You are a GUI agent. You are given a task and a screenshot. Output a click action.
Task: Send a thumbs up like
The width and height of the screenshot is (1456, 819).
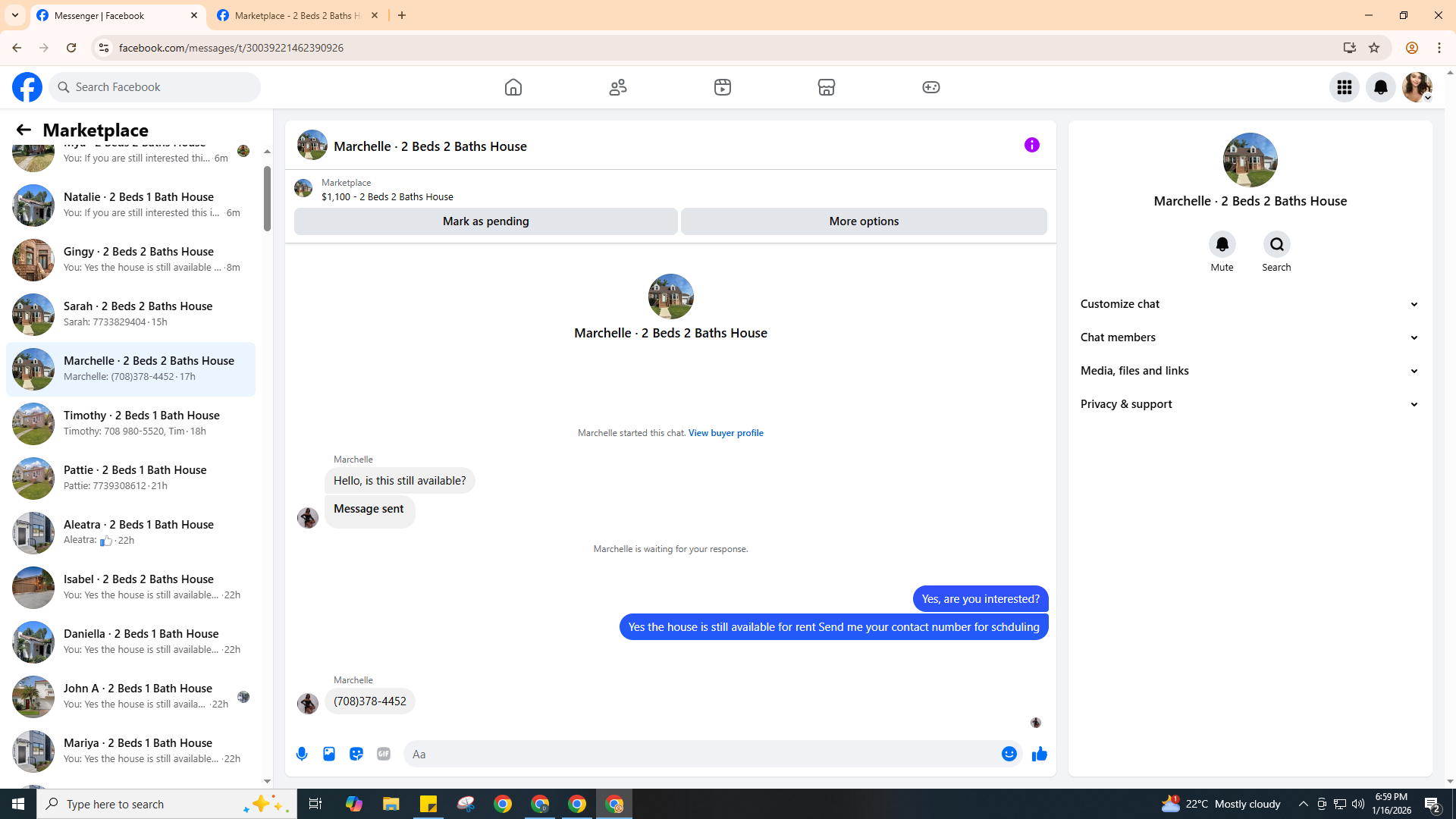tap(1039, 754)
